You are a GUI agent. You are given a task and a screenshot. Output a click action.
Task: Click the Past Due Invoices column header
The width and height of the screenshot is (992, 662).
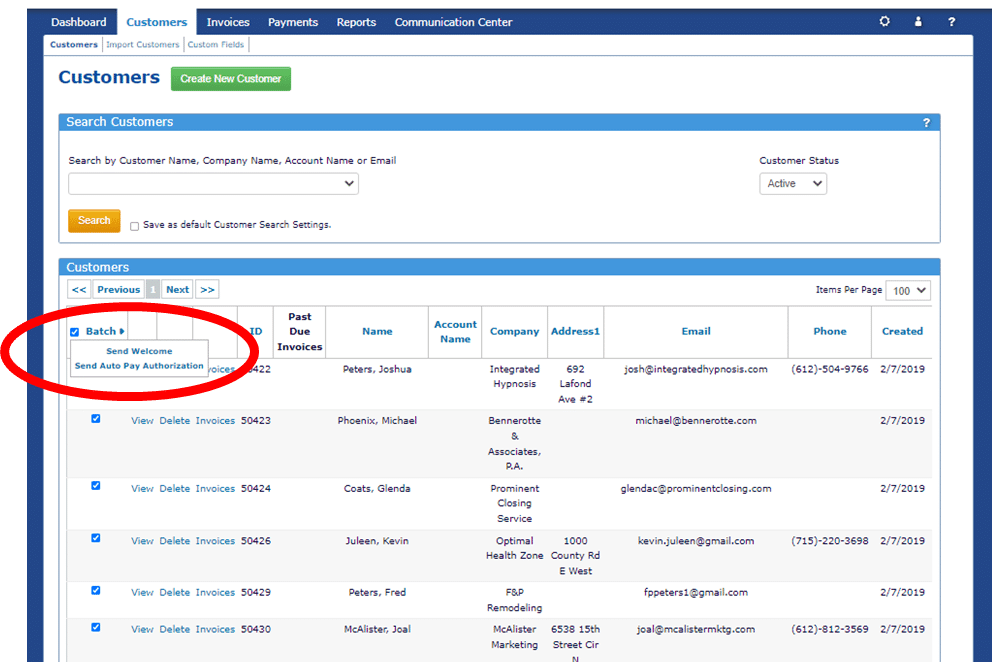tap(299, 332)
